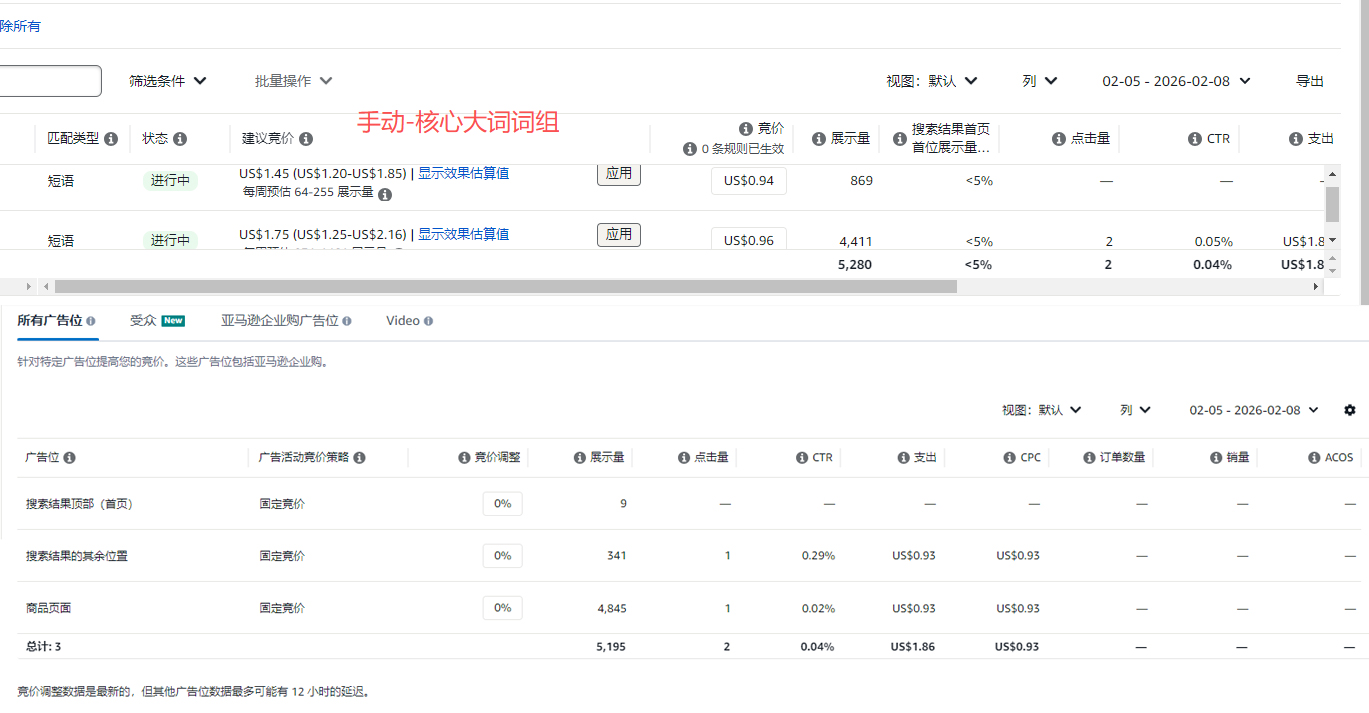Click info icon beside 每周预估 64-255 展示量
The height and width of the screenshot is (713, 1369).
385,194
